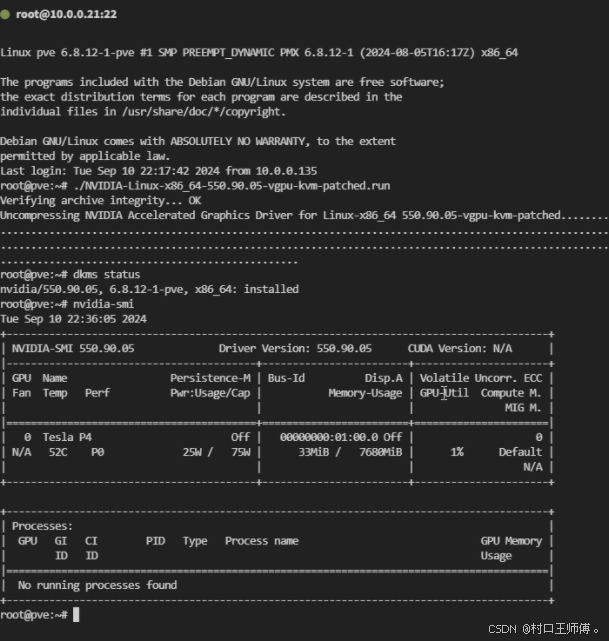Viewport: 609px width, 641px height.
Task: Click the 'Processes:' section label
Action: coord(42,526)
